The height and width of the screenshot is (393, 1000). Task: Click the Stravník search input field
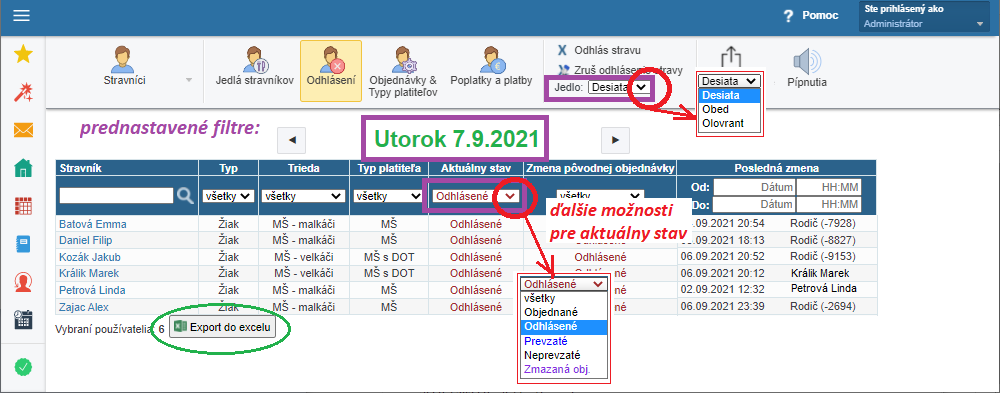(x=116, y=195)
